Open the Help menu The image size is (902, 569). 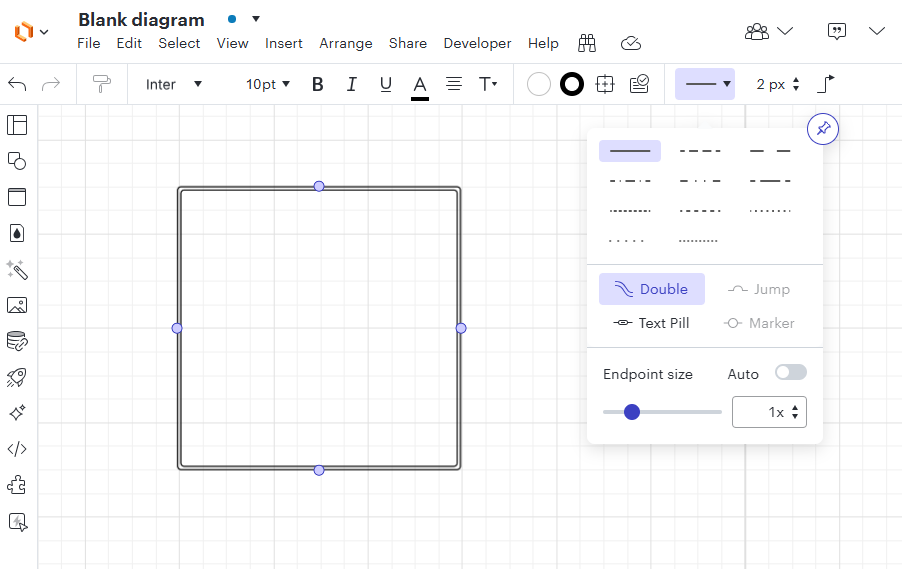point(543,43)
